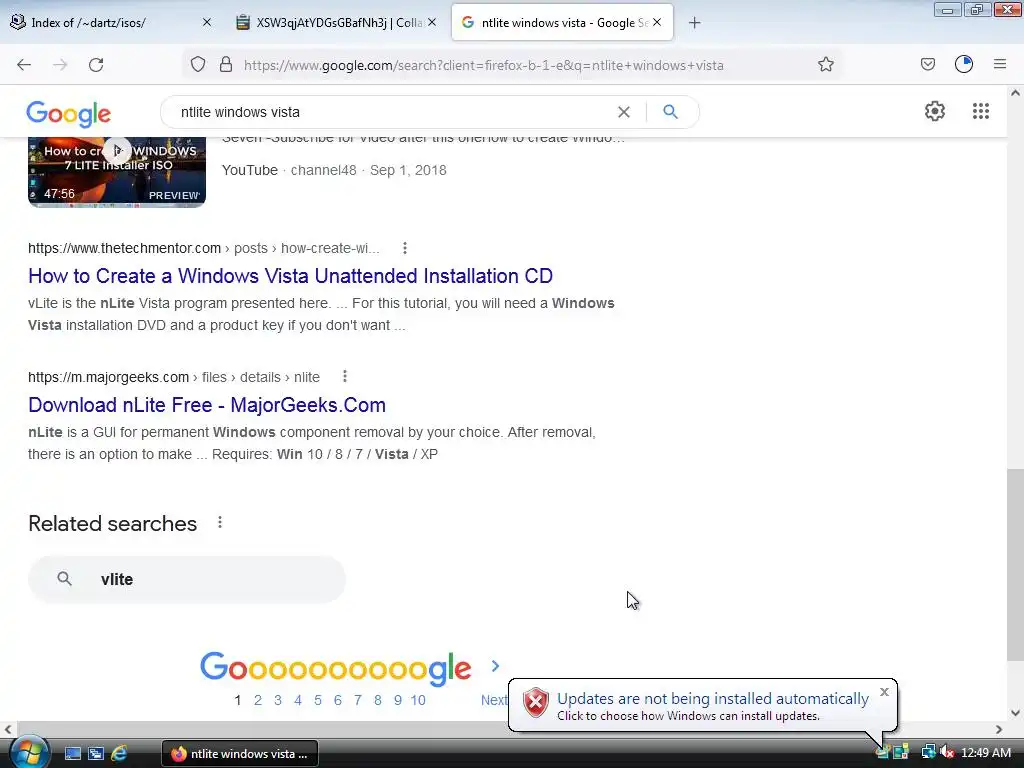
Task: Go back to the previous page
Action: pos(24,65)
